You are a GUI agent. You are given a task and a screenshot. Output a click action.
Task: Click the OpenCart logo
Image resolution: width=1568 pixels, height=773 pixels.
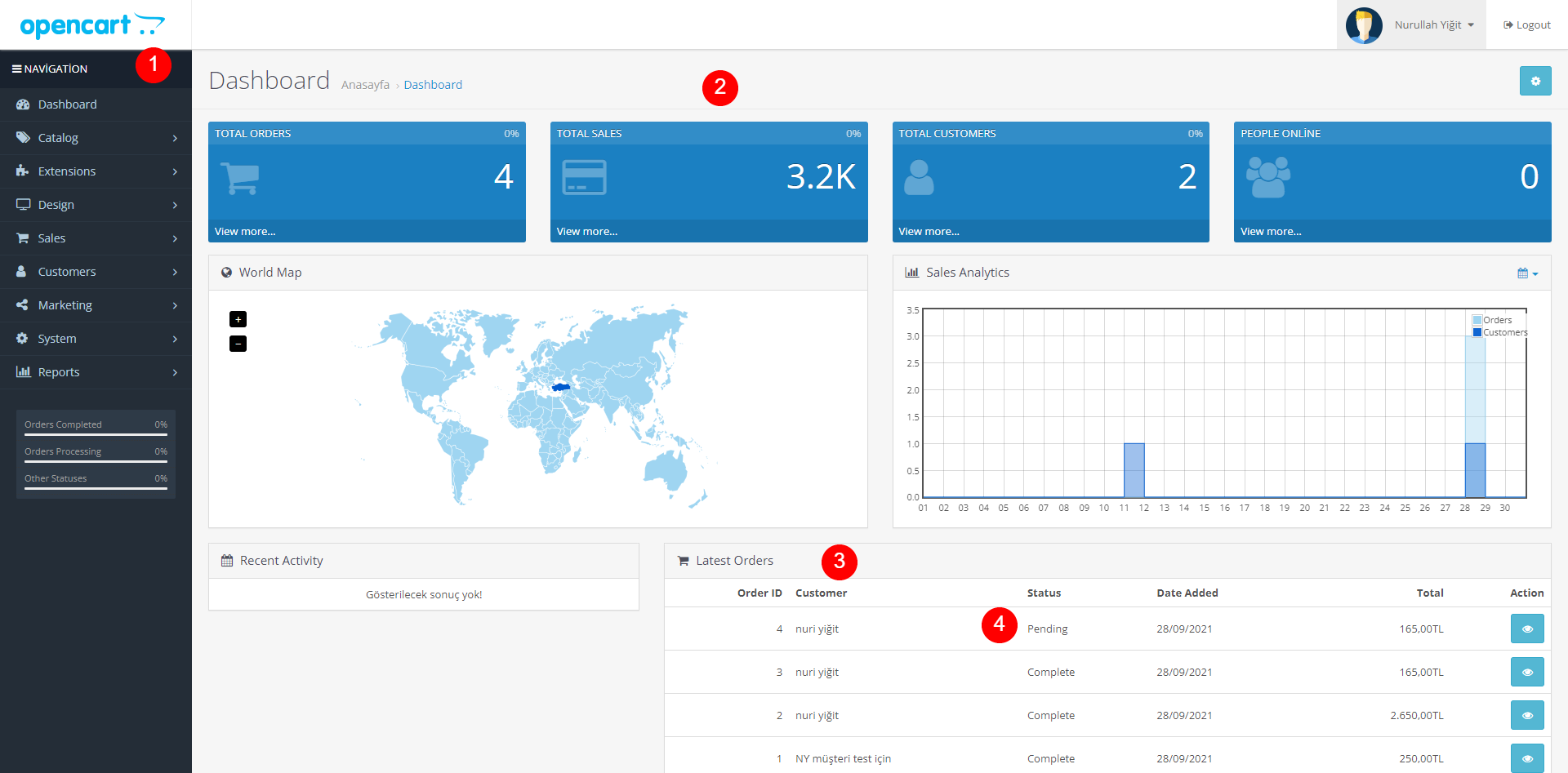pyautogui.click(x=91, y=25)
